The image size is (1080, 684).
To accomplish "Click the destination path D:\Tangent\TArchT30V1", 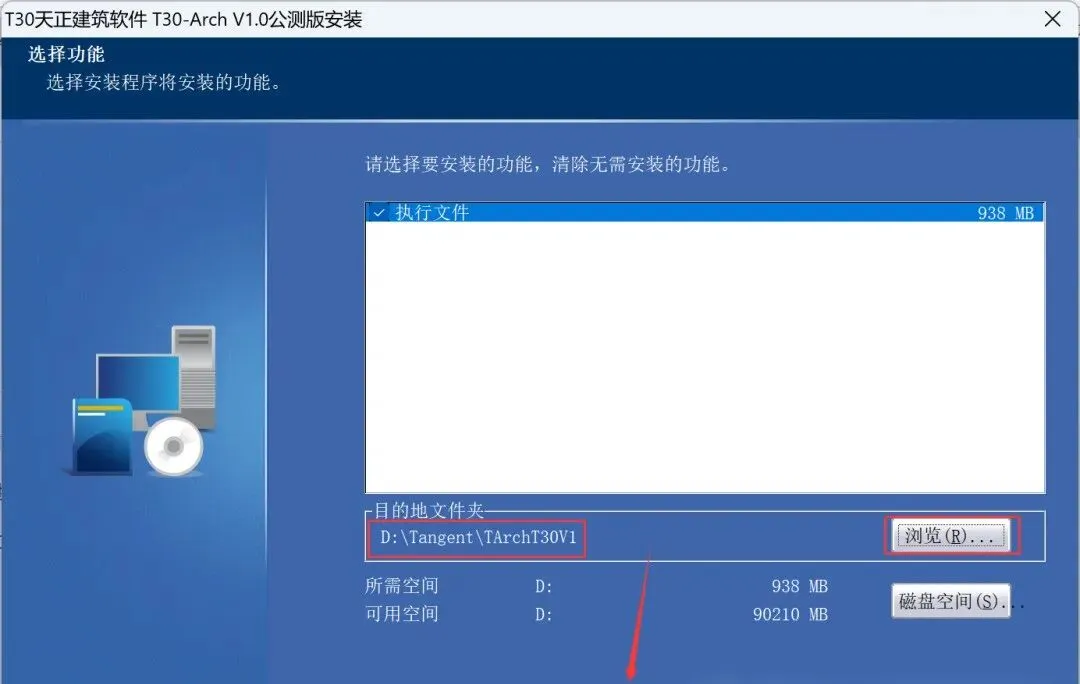I will (478, 537).
